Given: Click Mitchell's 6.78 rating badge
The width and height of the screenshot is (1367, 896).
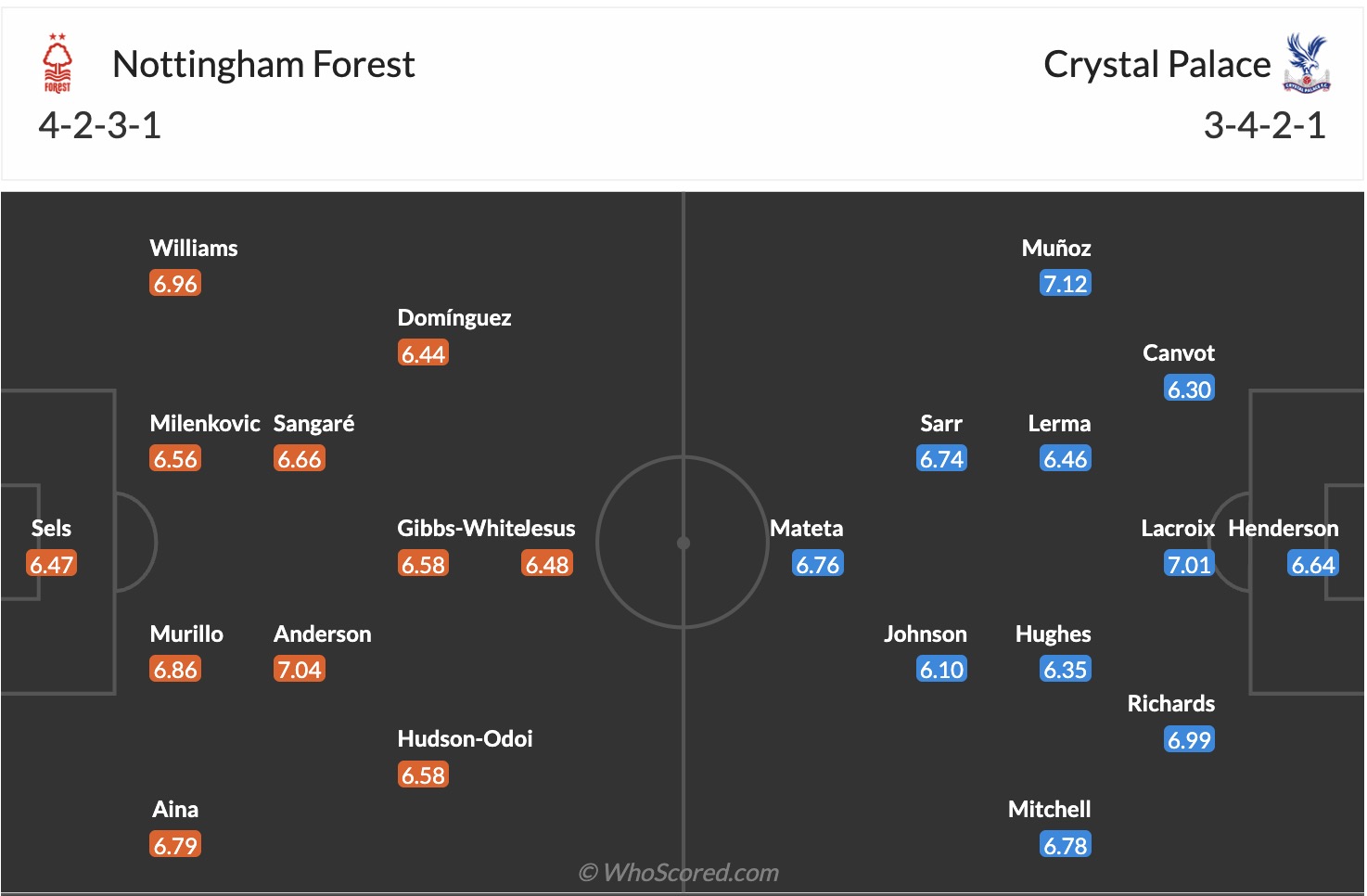Looking at the screenshot, I should pyautogui.click(x=1065, y=846).
